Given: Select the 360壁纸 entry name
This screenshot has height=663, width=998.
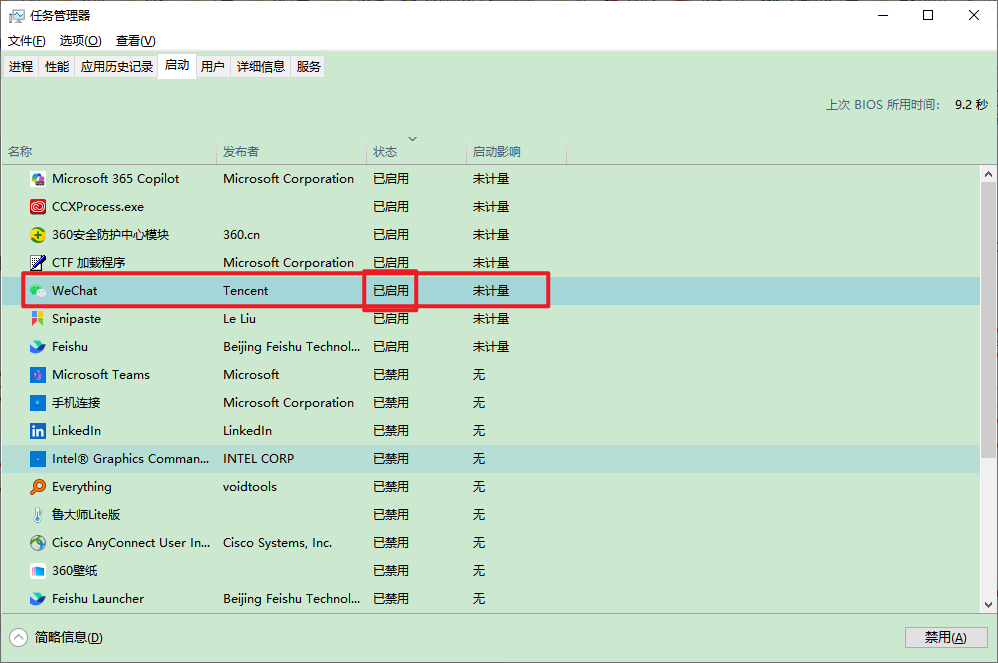Looking at the screenshot, I should (74, 571).
